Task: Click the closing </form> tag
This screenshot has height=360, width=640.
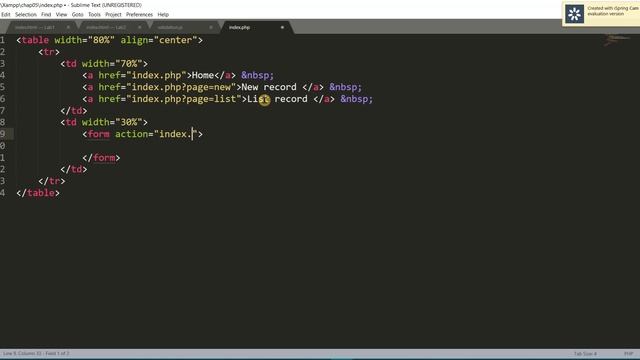Action: 101,158
